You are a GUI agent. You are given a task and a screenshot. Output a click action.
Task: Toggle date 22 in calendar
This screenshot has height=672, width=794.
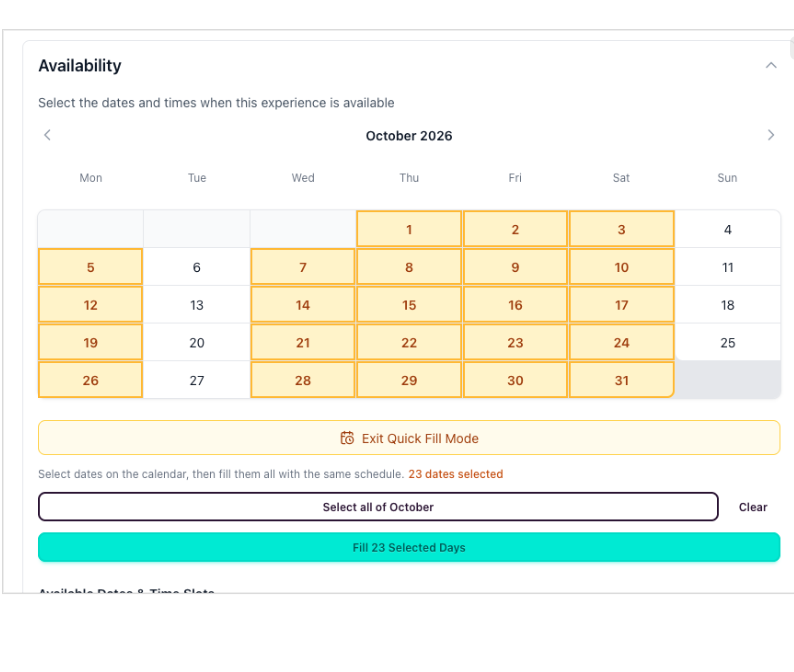tap(409, 342)
